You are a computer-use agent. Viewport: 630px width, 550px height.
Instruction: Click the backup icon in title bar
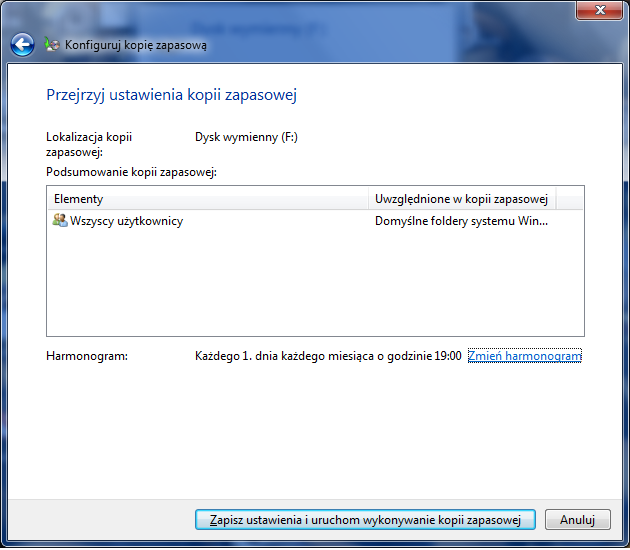pyautogui.click(x=53, y=45)
